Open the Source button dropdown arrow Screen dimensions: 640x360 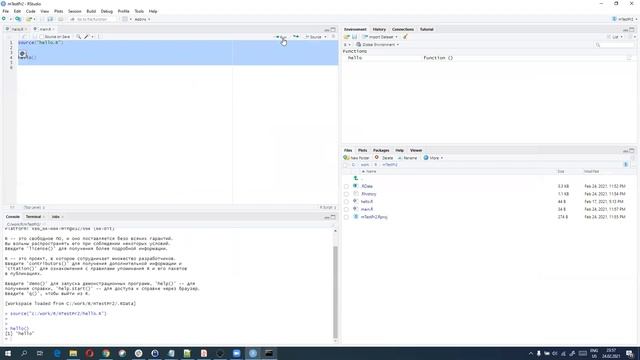325,37
